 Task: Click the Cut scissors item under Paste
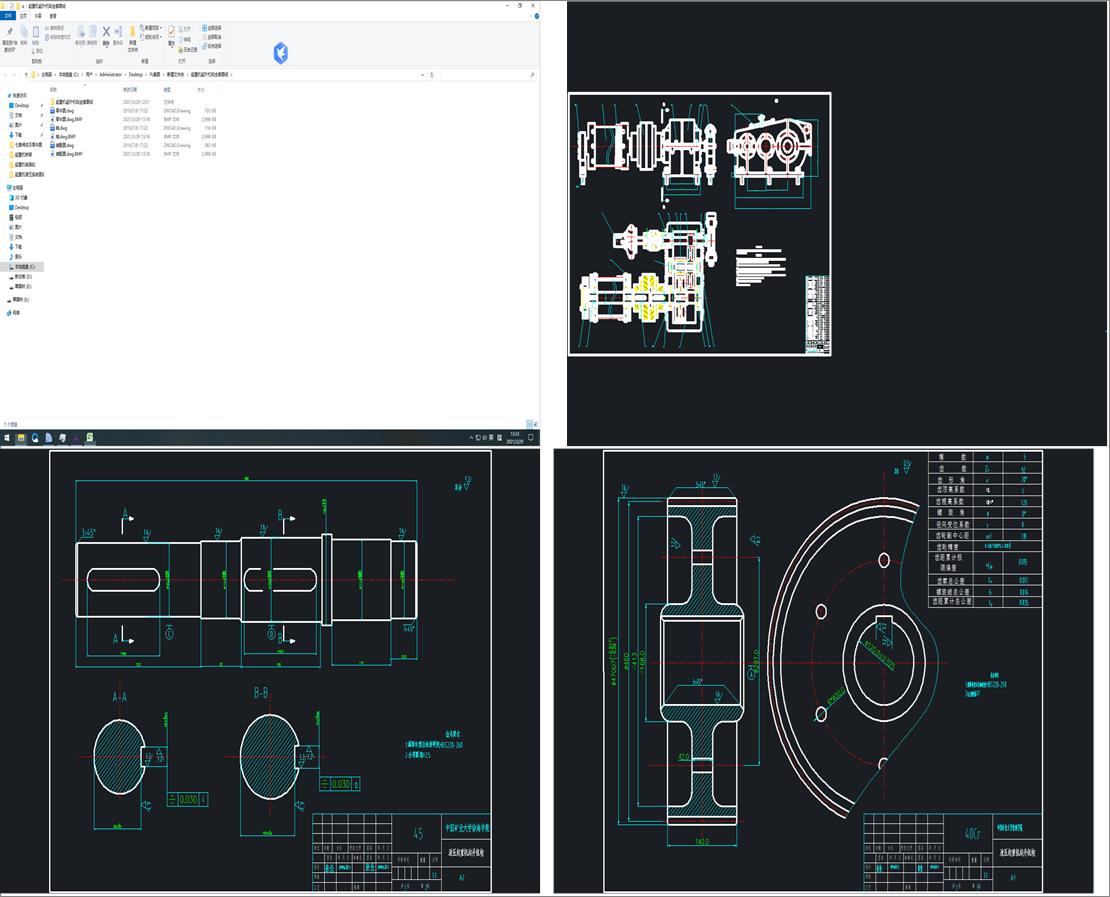click(x=38, y=51)
